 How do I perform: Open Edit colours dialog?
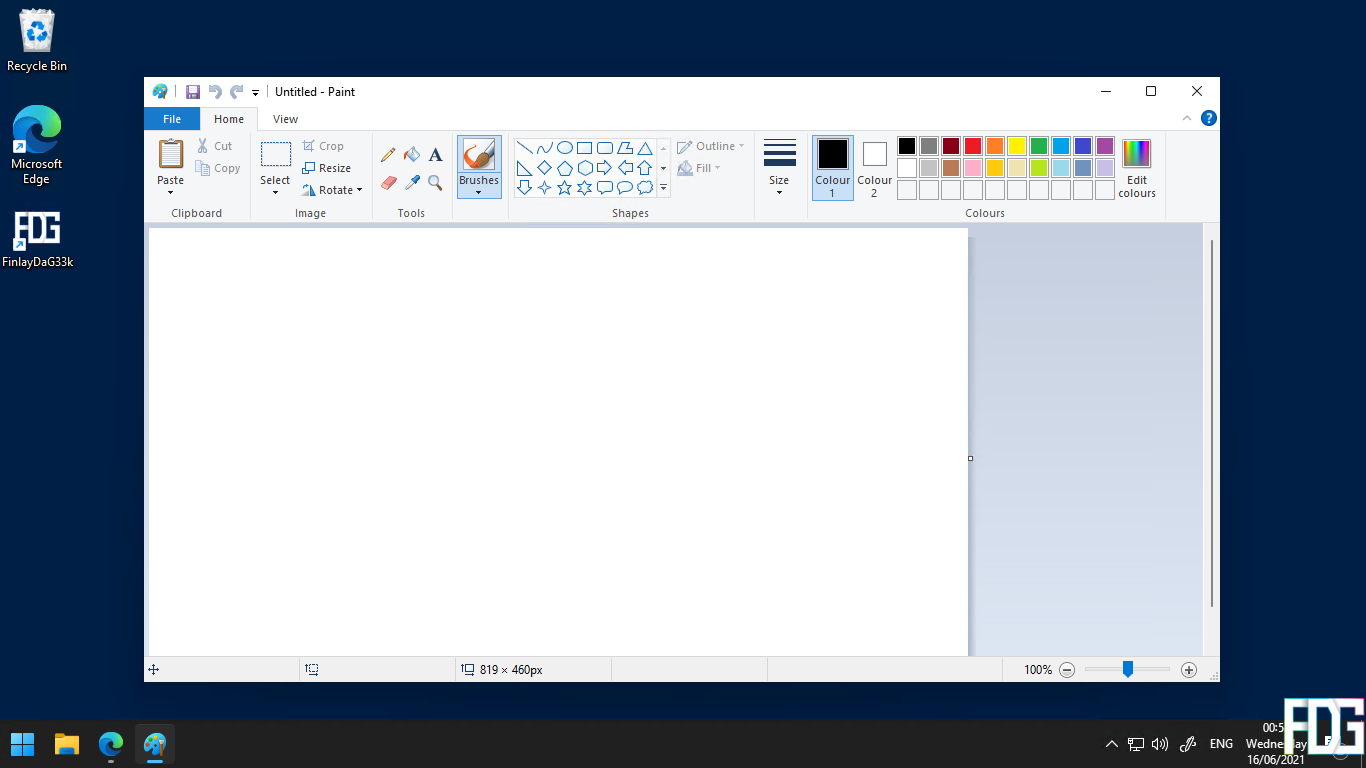point(1136,167)
